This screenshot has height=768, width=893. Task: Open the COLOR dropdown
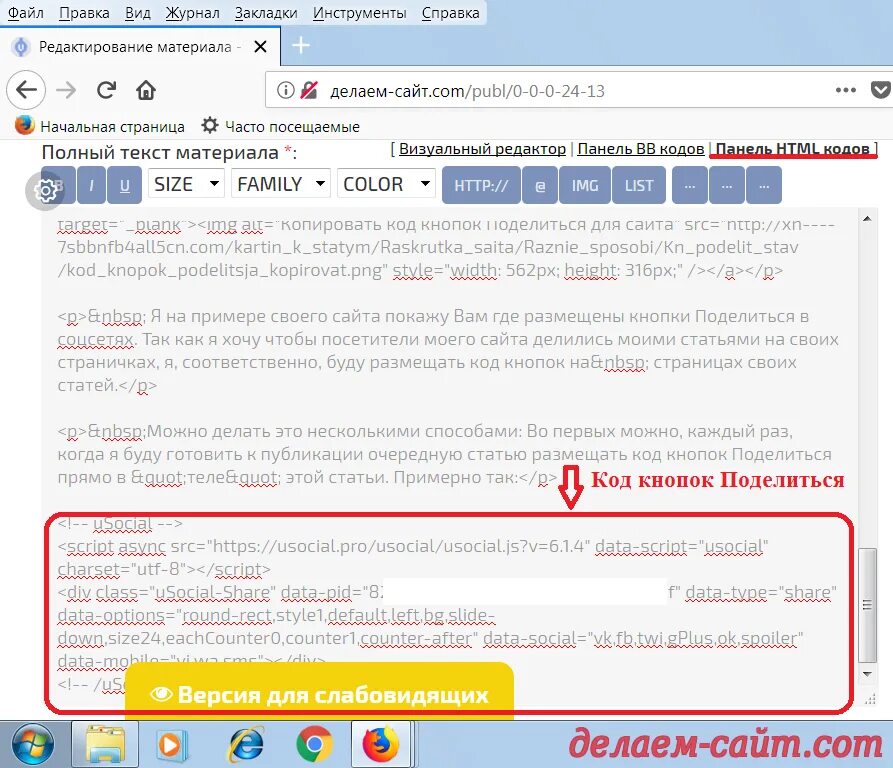click(x=387, y=183)
